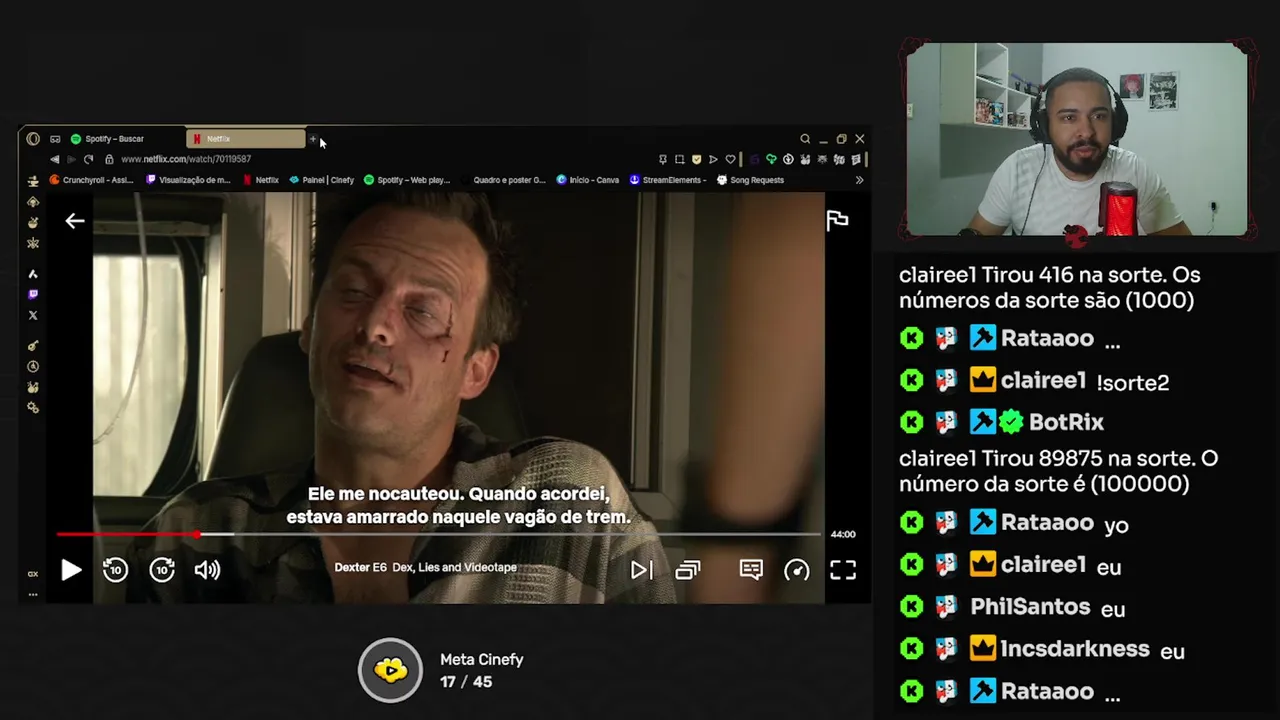This screenshot has width=1280, height=720.
Task: Open the purple extension icon
Action: [x=754, y=159]
